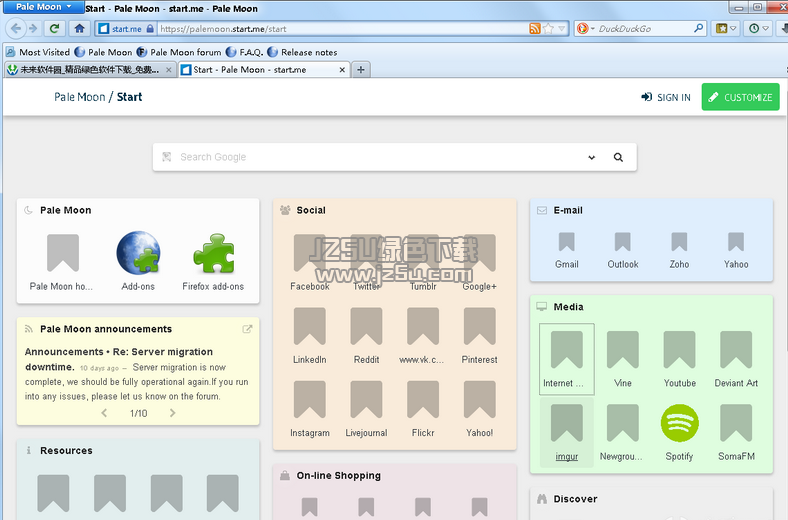Open the LinkedIn bookmark icon

[x=310, y=327]
